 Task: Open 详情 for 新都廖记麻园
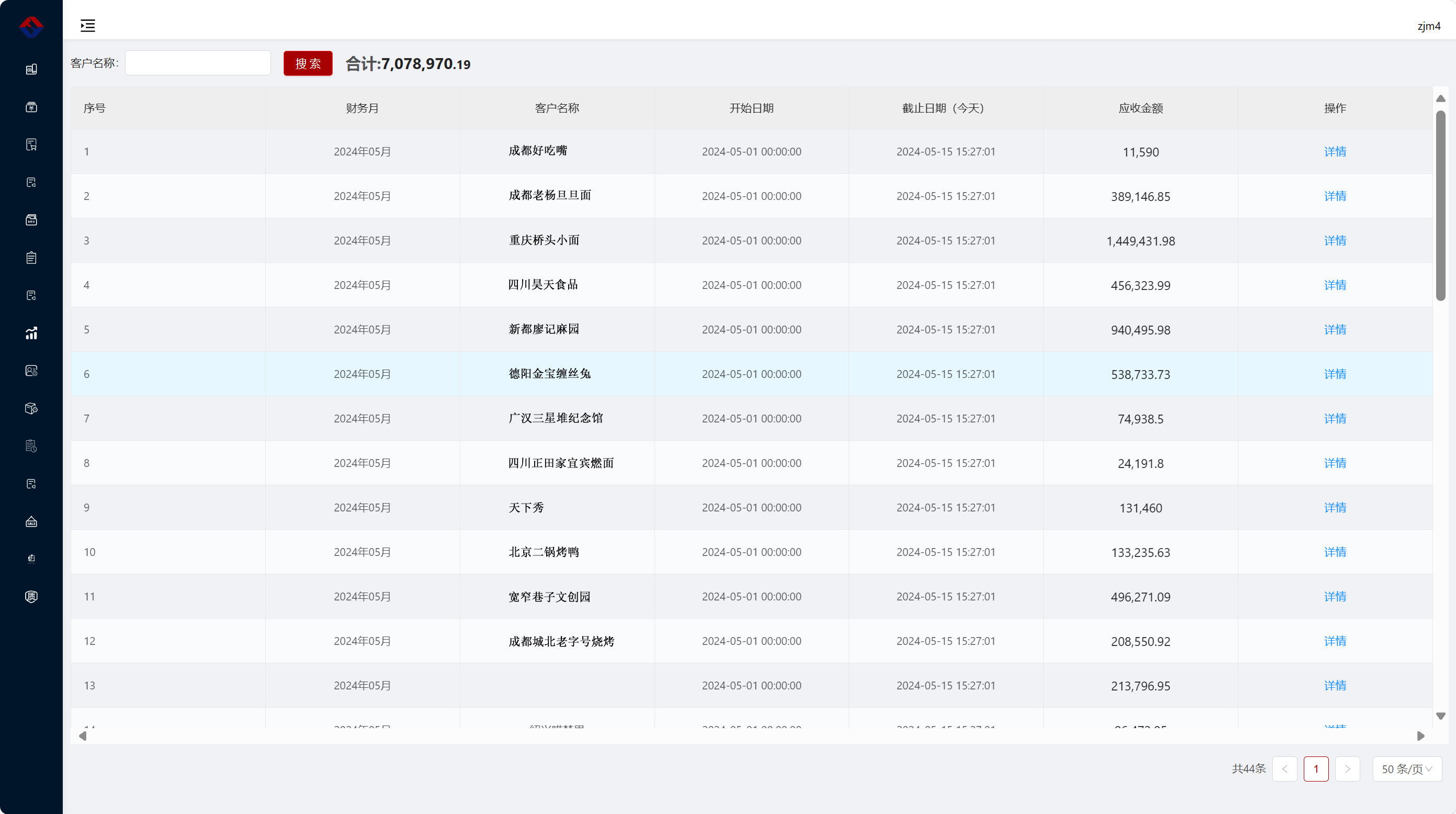coord(1335,330)
